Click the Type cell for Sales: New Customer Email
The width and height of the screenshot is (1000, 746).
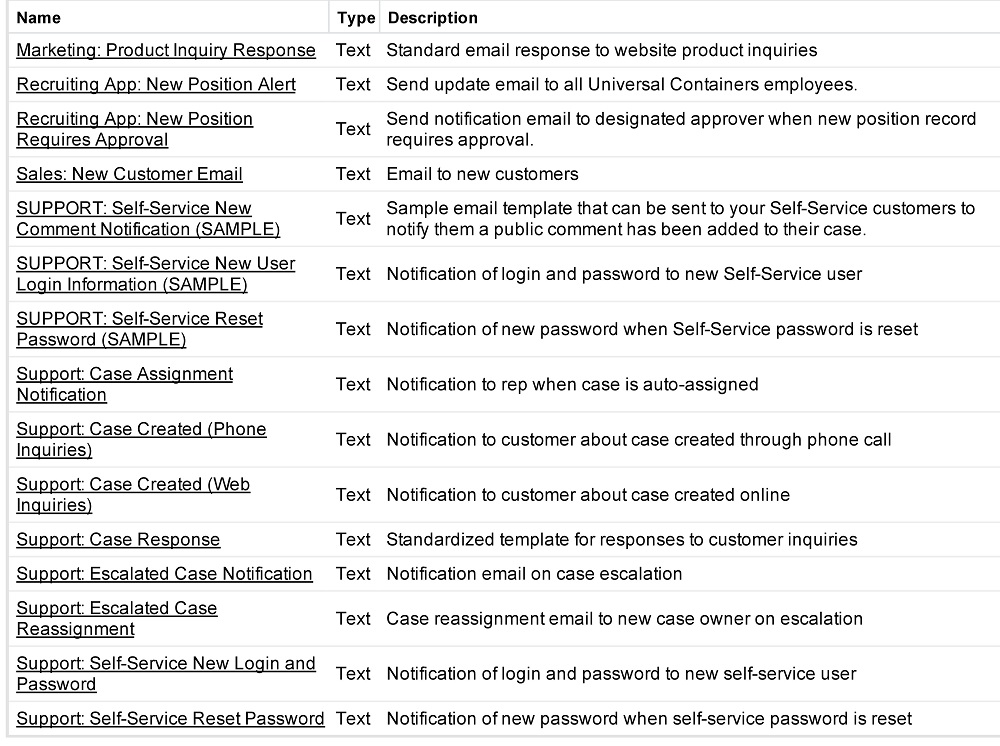coord(354,174)
